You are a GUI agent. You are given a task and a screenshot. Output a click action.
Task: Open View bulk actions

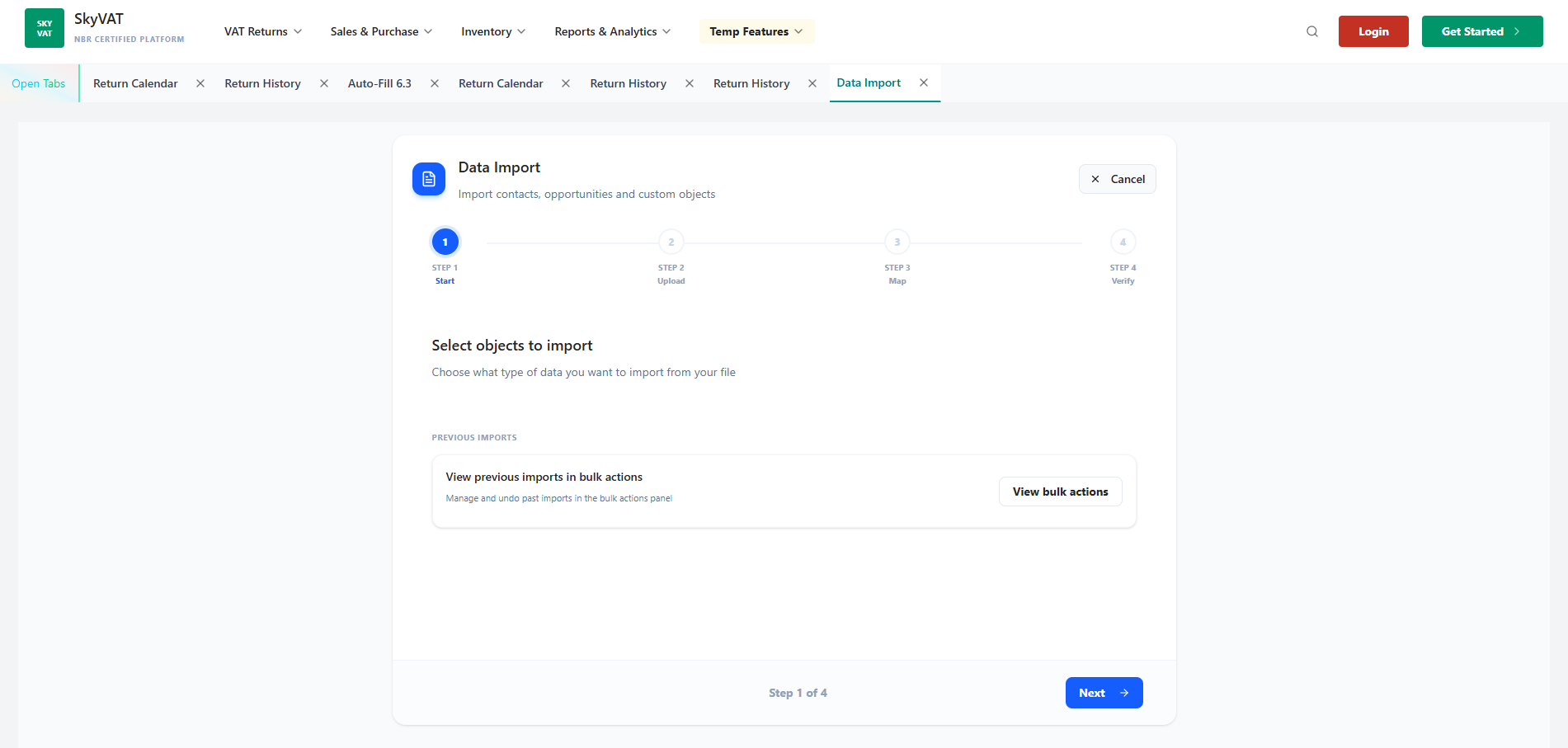tap(1061, 492)
